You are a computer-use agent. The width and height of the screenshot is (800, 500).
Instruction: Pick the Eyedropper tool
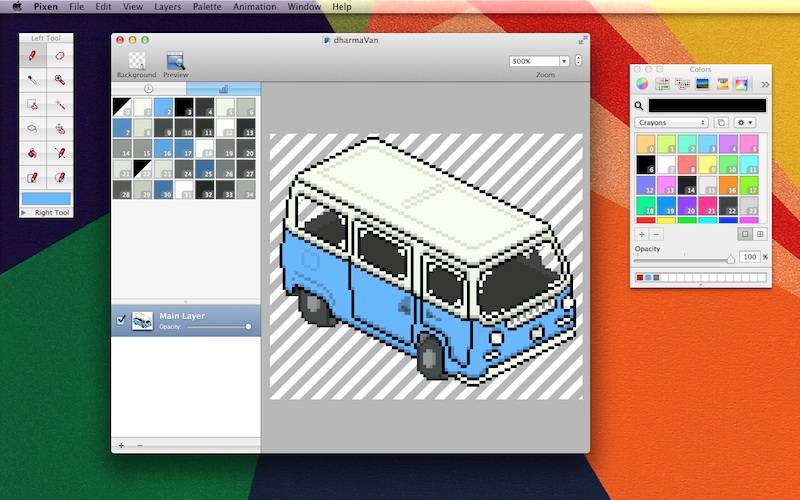(33, 80)
